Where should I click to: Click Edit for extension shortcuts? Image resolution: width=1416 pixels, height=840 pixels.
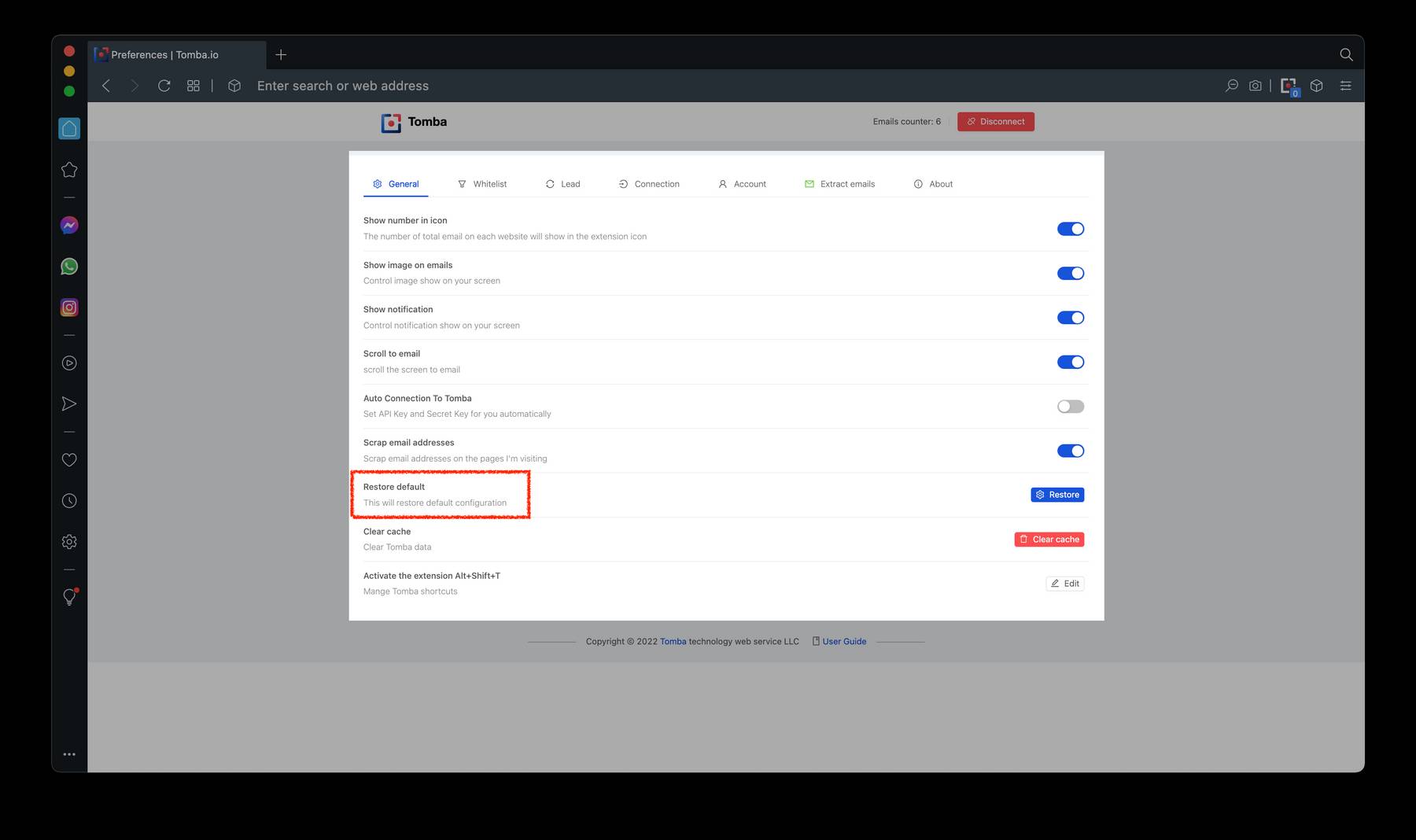pos(1065,584)
